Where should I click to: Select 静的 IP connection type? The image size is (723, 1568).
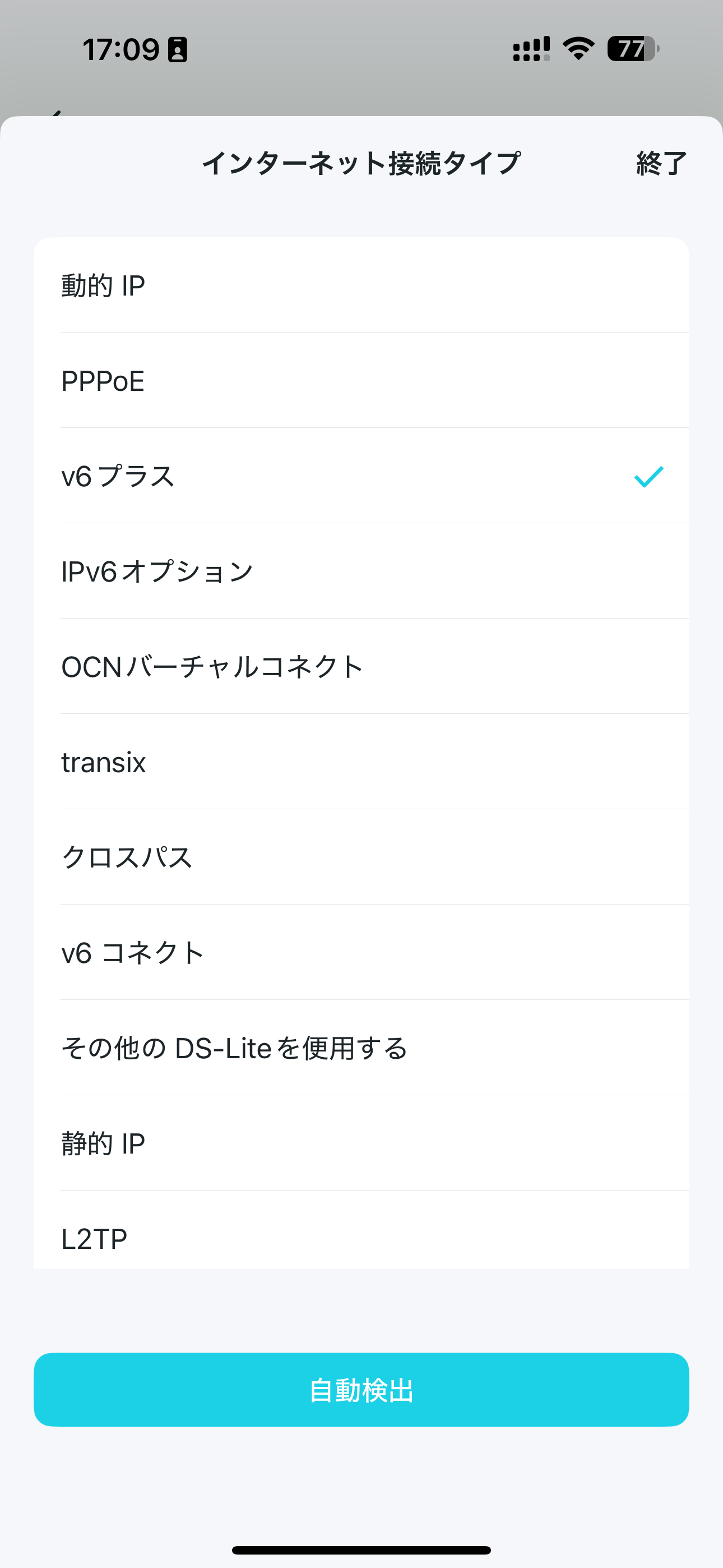coord(361,1143)
